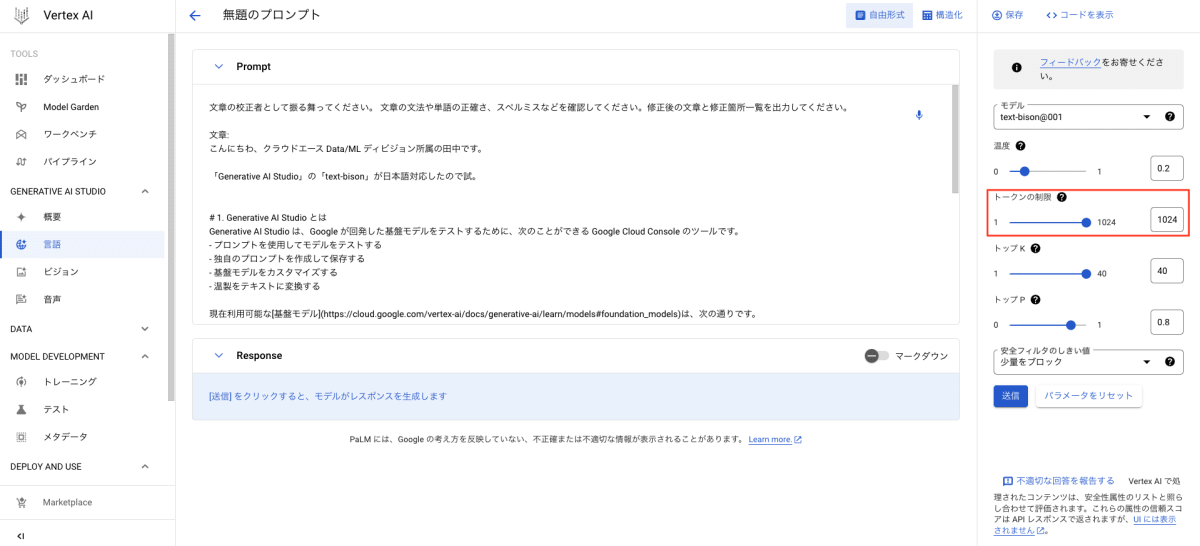Viewport: 1200px width, 546px height.
Task: Collapse the Response panel chevron
Action: (x=219, y=355)
